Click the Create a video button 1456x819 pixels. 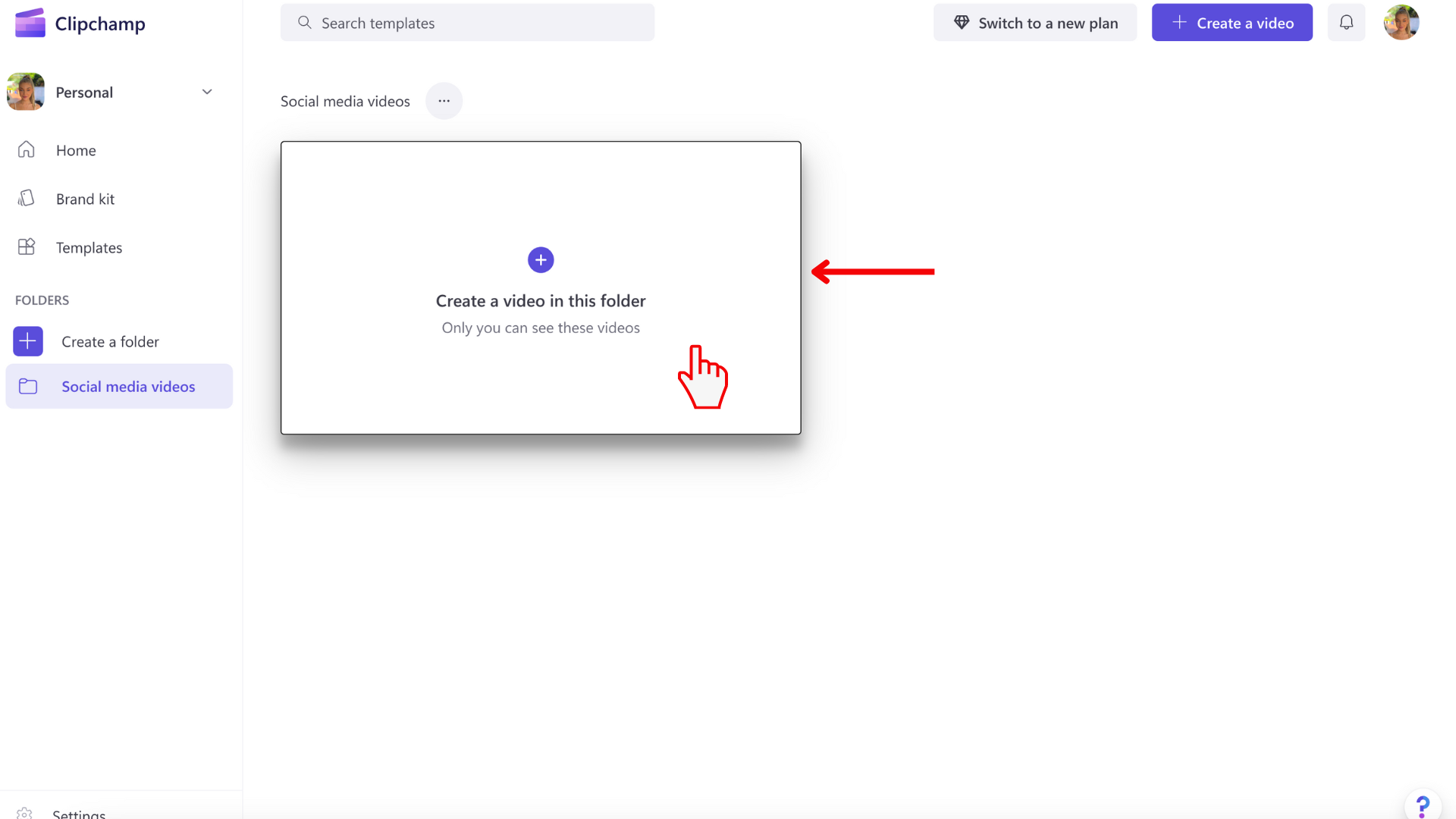tap(1231, 22)
